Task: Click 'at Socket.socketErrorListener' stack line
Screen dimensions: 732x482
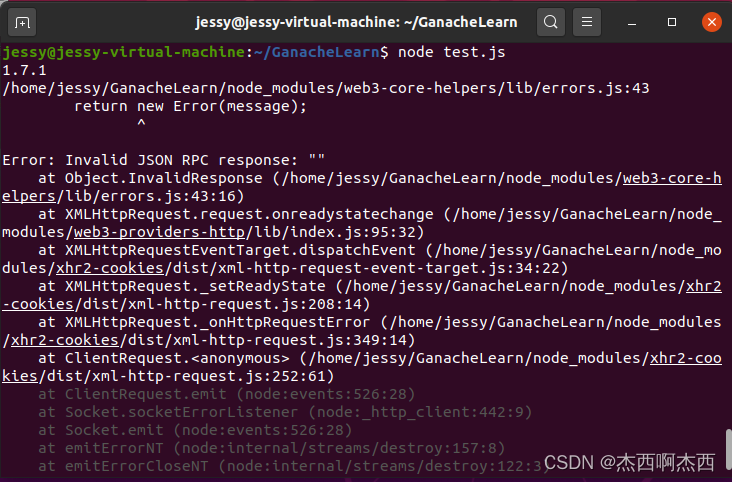Action: point(285,412)
